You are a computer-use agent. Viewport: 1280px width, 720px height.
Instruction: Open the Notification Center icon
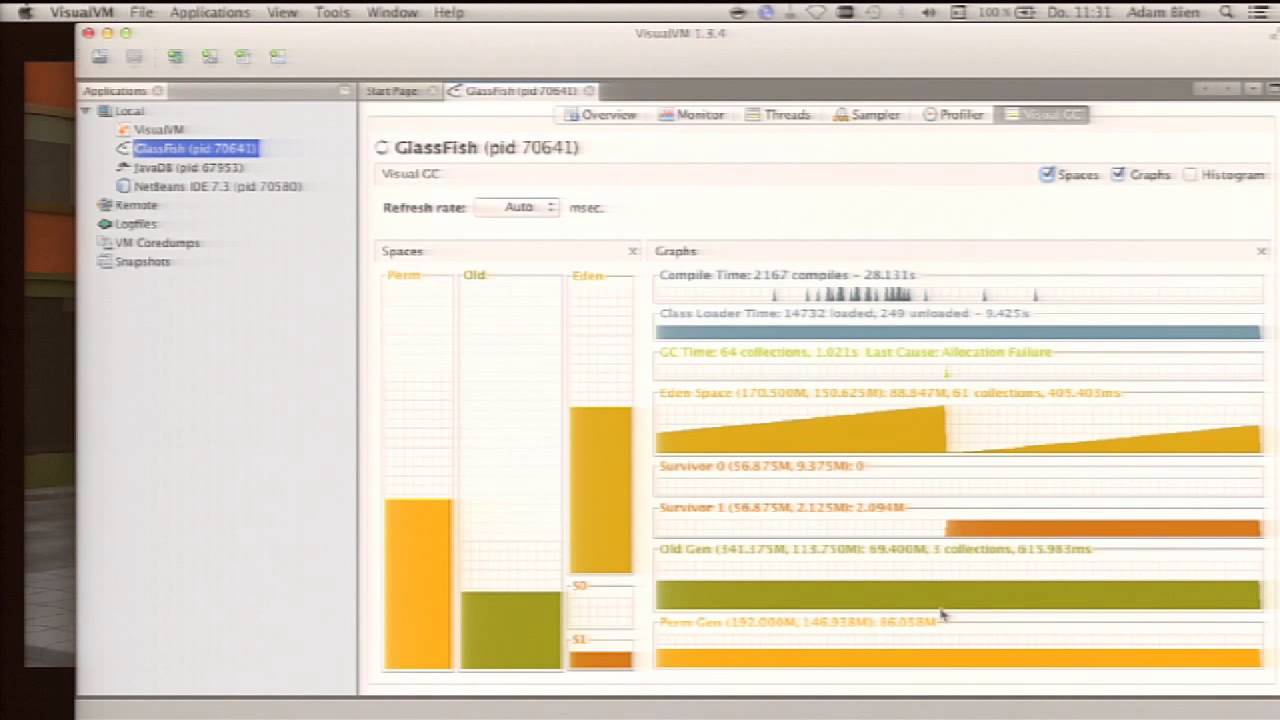[x=1259, y=12]
